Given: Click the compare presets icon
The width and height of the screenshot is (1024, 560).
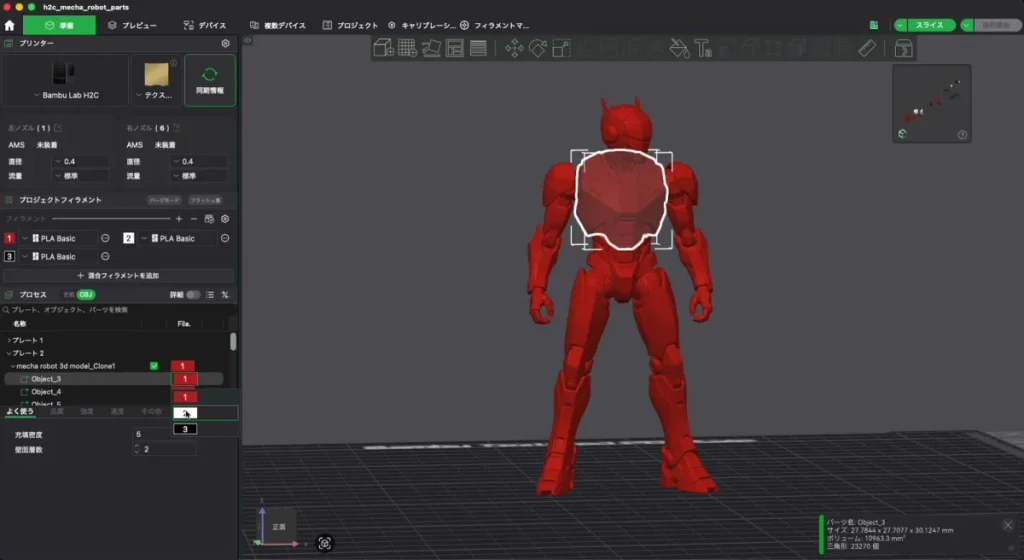Looking at the screenshot, I should (x=225, y=295).
